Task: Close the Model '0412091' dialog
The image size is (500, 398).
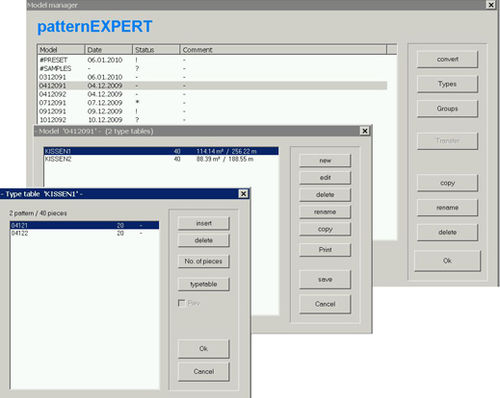Action: pyautogui.click(x=365, y=131)
